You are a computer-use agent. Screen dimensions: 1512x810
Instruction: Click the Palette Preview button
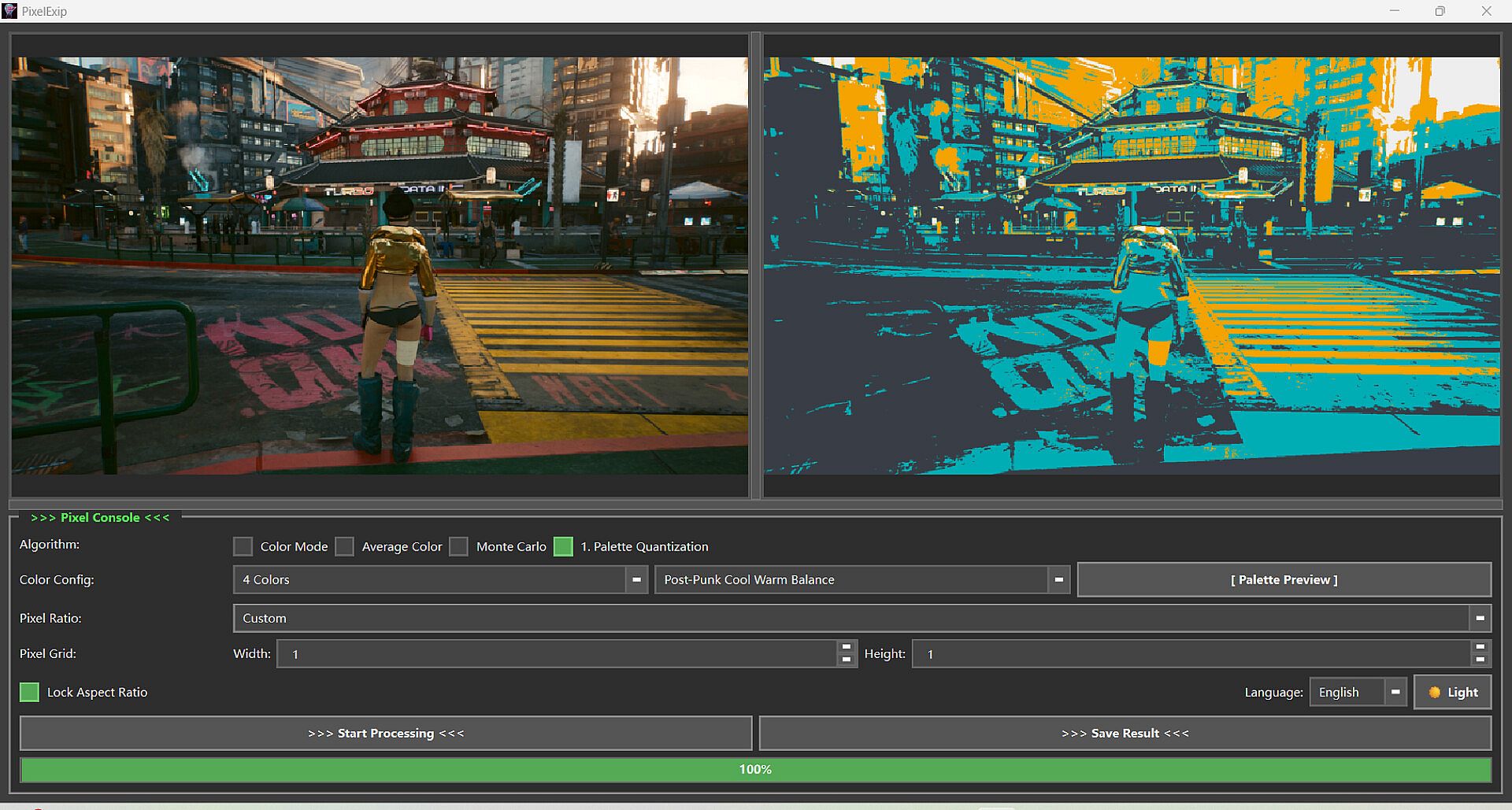coord(1284,580)
